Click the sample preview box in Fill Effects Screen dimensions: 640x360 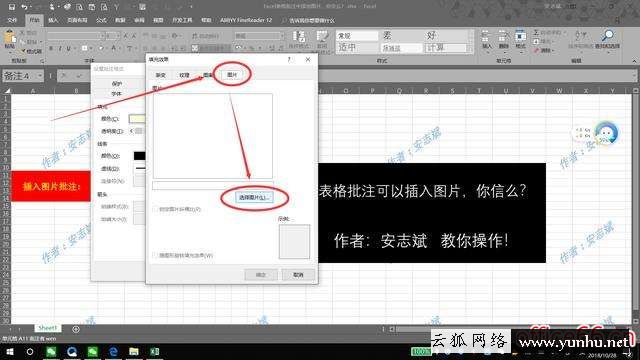point(294,241)
